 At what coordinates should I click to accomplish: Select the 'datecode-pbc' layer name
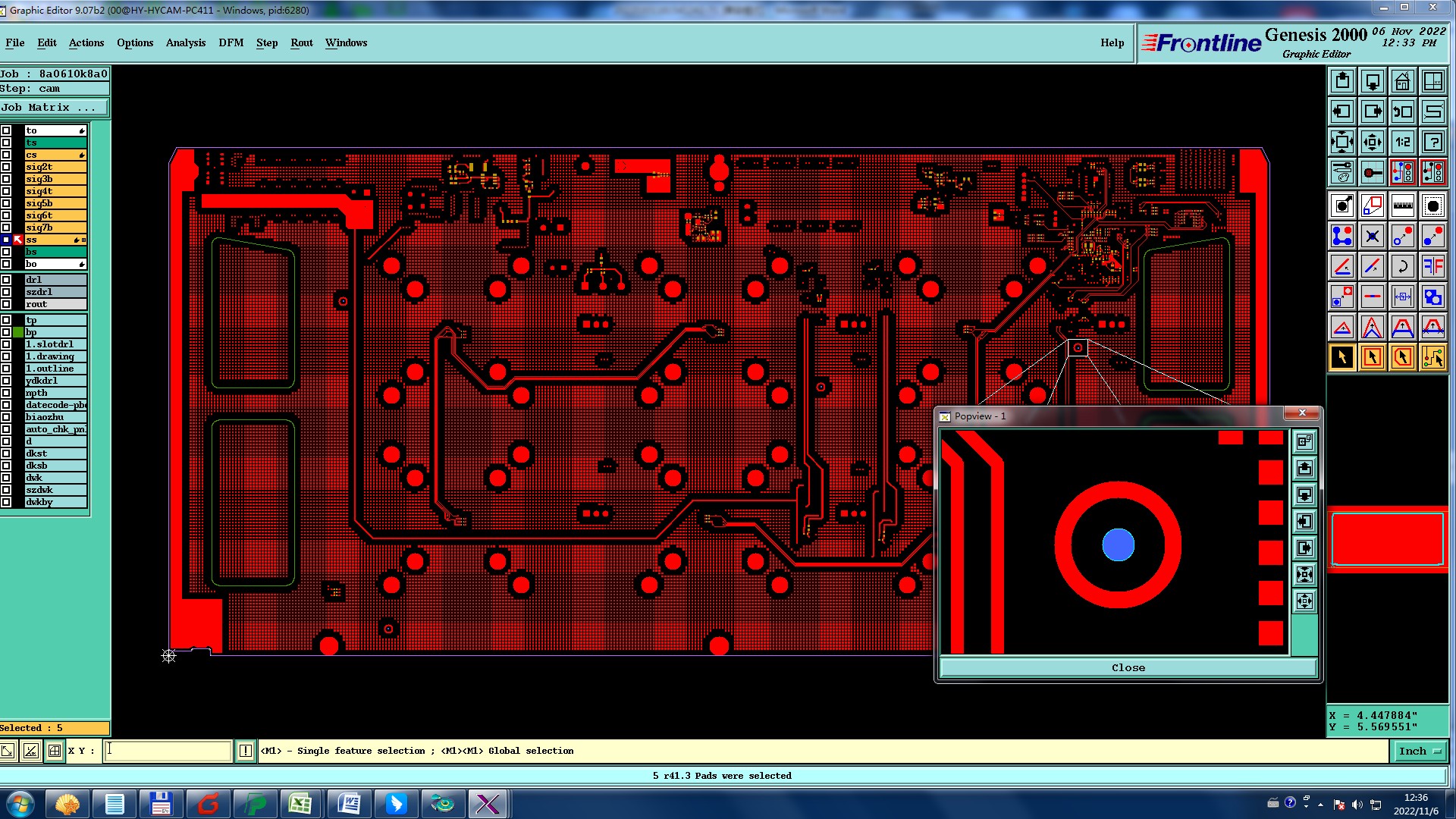(55, 405)
